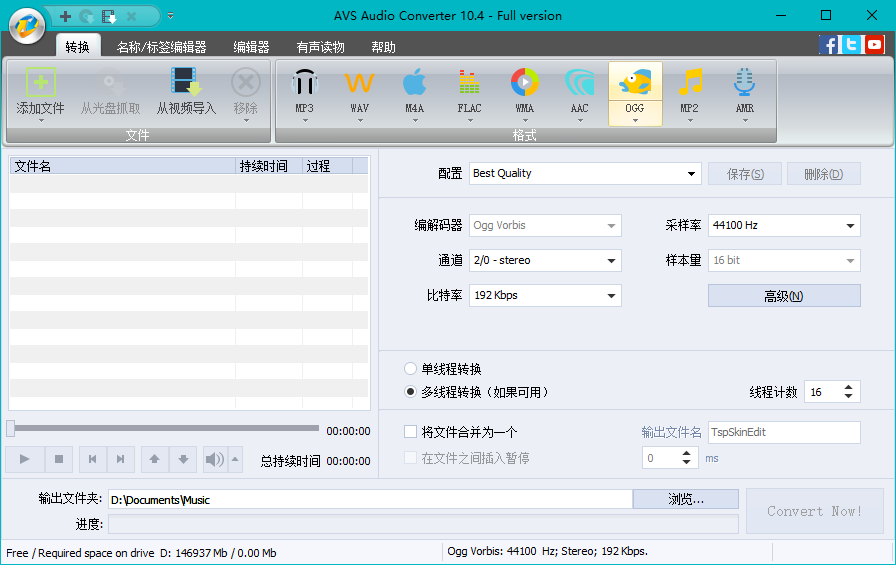This screenshot has height=565, width=896.
Task: Click the speaker volume icon
Action: 215,459
